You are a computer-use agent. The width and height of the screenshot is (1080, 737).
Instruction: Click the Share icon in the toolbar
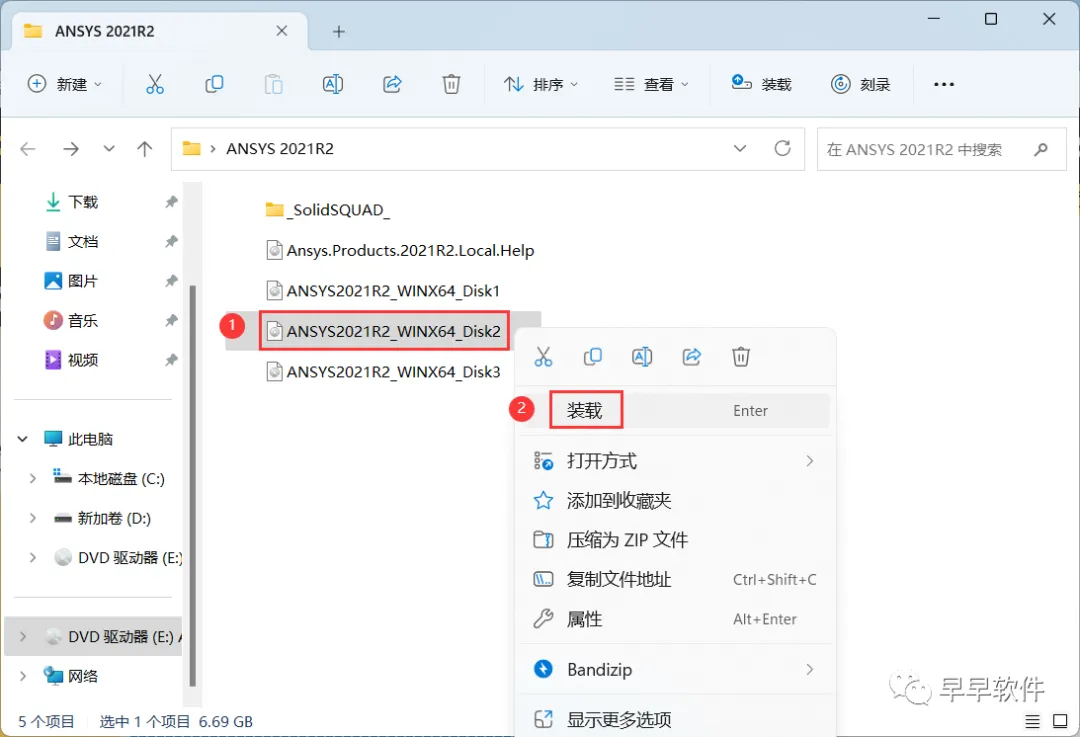point(392,84)
